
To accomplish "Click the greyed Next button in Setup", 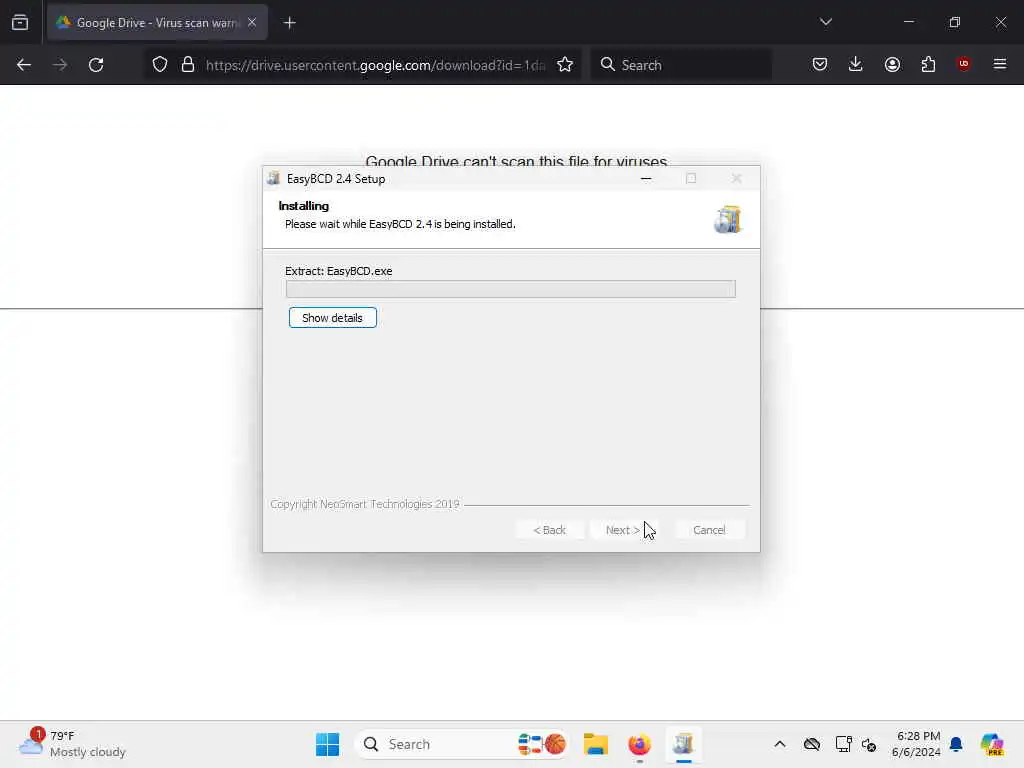I will (x=623, y=530).
